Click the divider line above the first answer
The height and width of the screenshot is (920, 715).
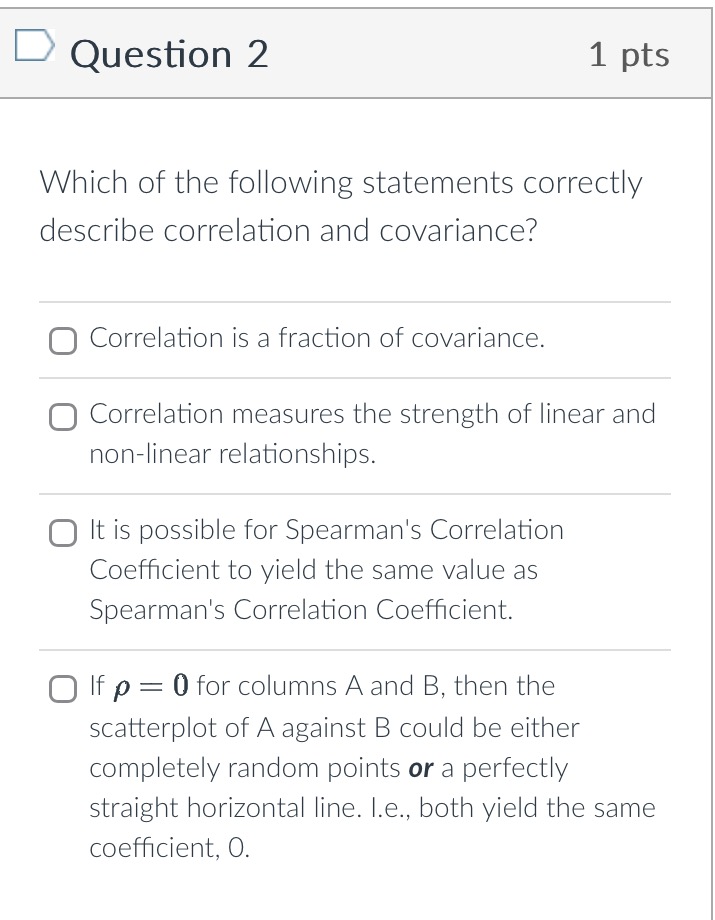355,299
